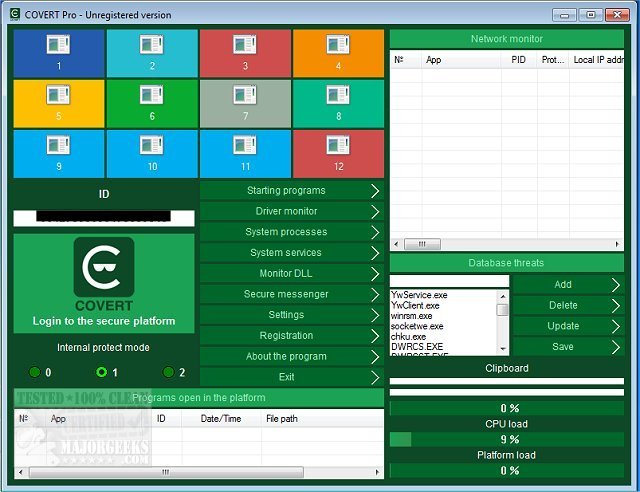Select internal protect mode 2
This screenshot has width=640, height=492.
168,372
